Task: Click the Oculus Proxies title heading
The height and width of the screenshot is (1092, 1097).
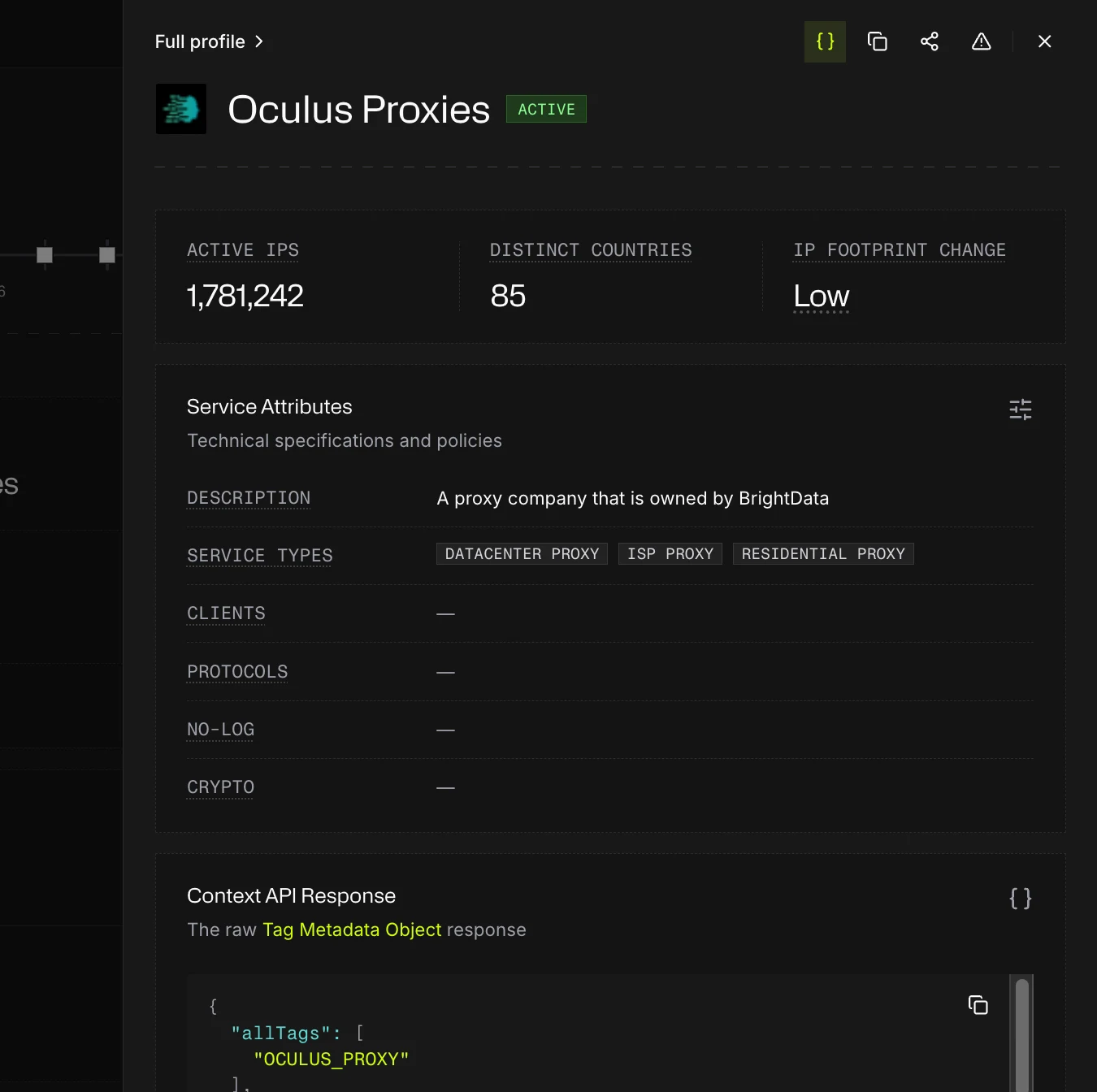Action: (x=359, y=110)
